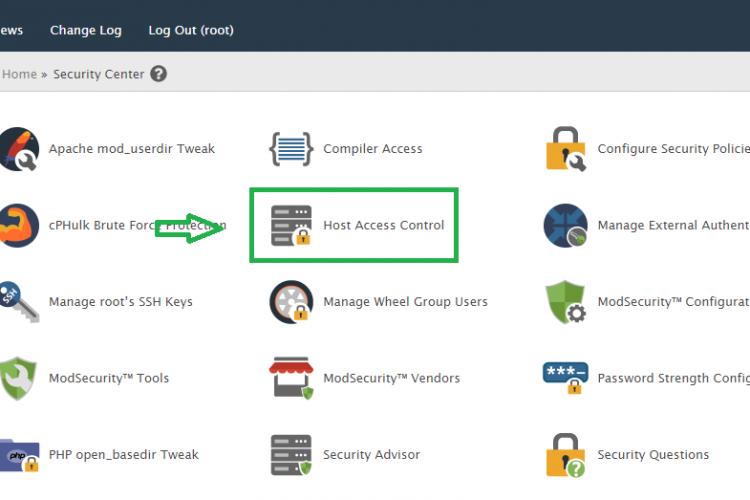Click the Host Access Control link

coord(384,225)
